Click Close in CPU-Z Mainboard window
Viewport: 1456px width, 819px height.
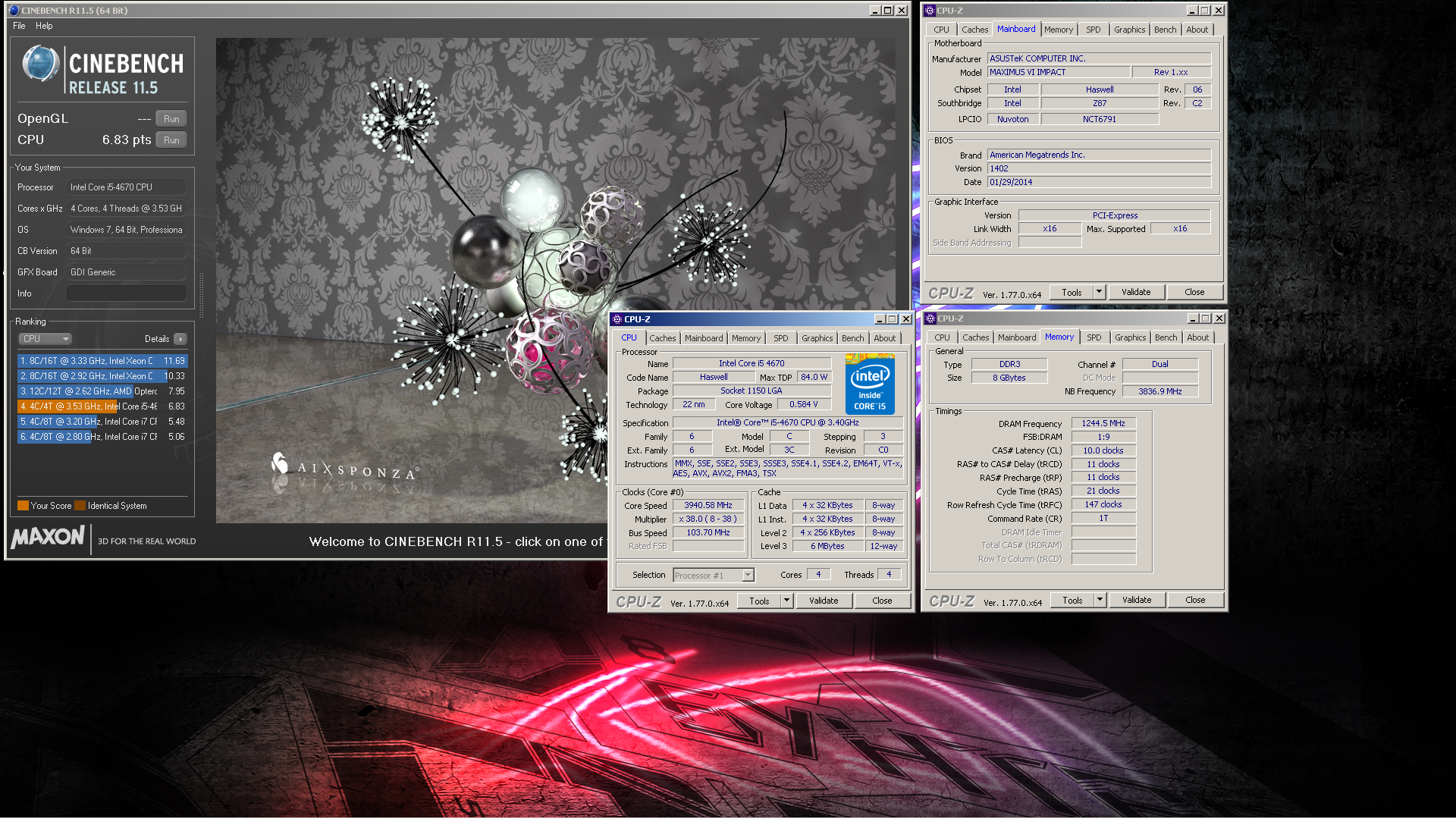(1194, 292)
